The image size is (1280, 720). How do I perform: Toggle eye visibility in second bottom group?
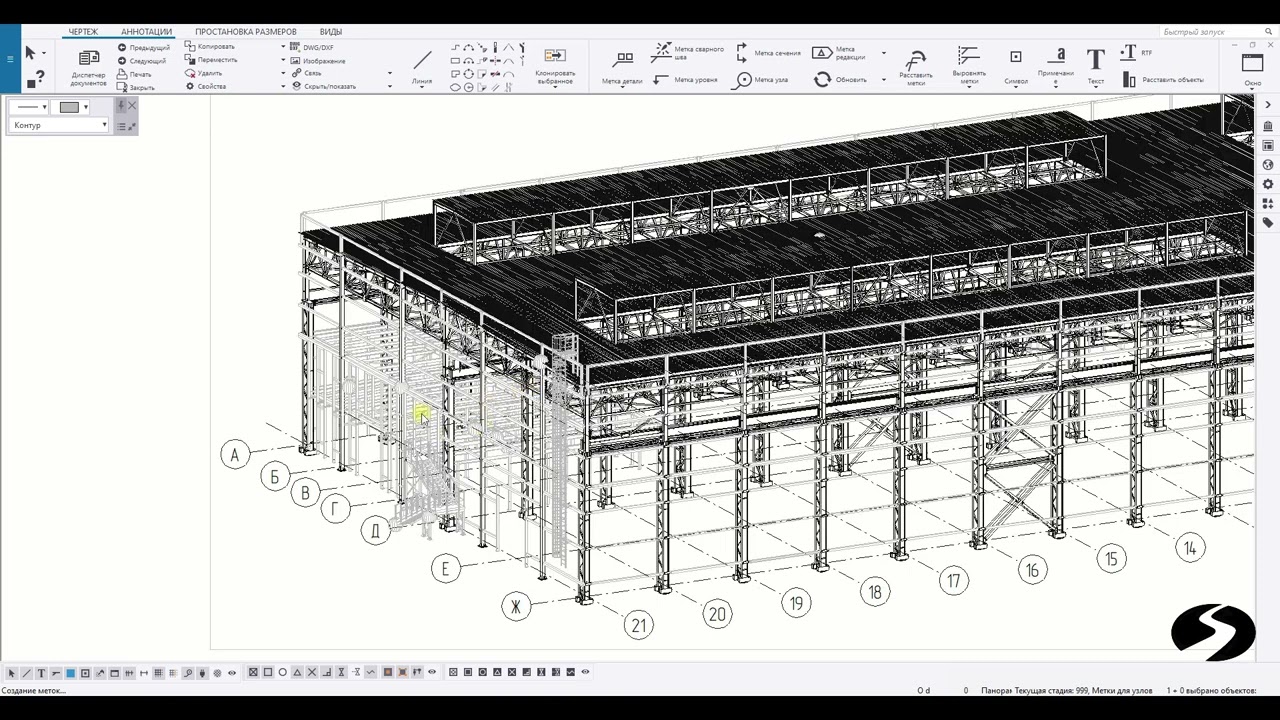click(x=432, y=673)
